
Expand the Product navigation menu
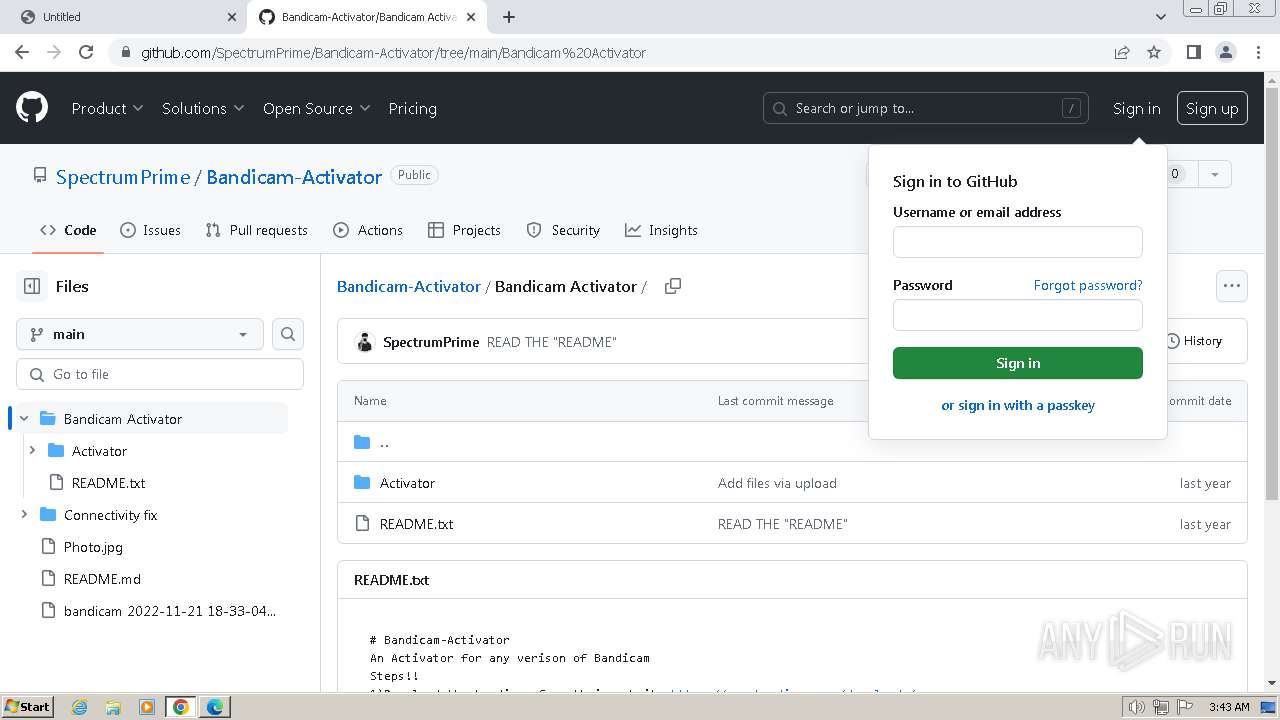[107, 108]
